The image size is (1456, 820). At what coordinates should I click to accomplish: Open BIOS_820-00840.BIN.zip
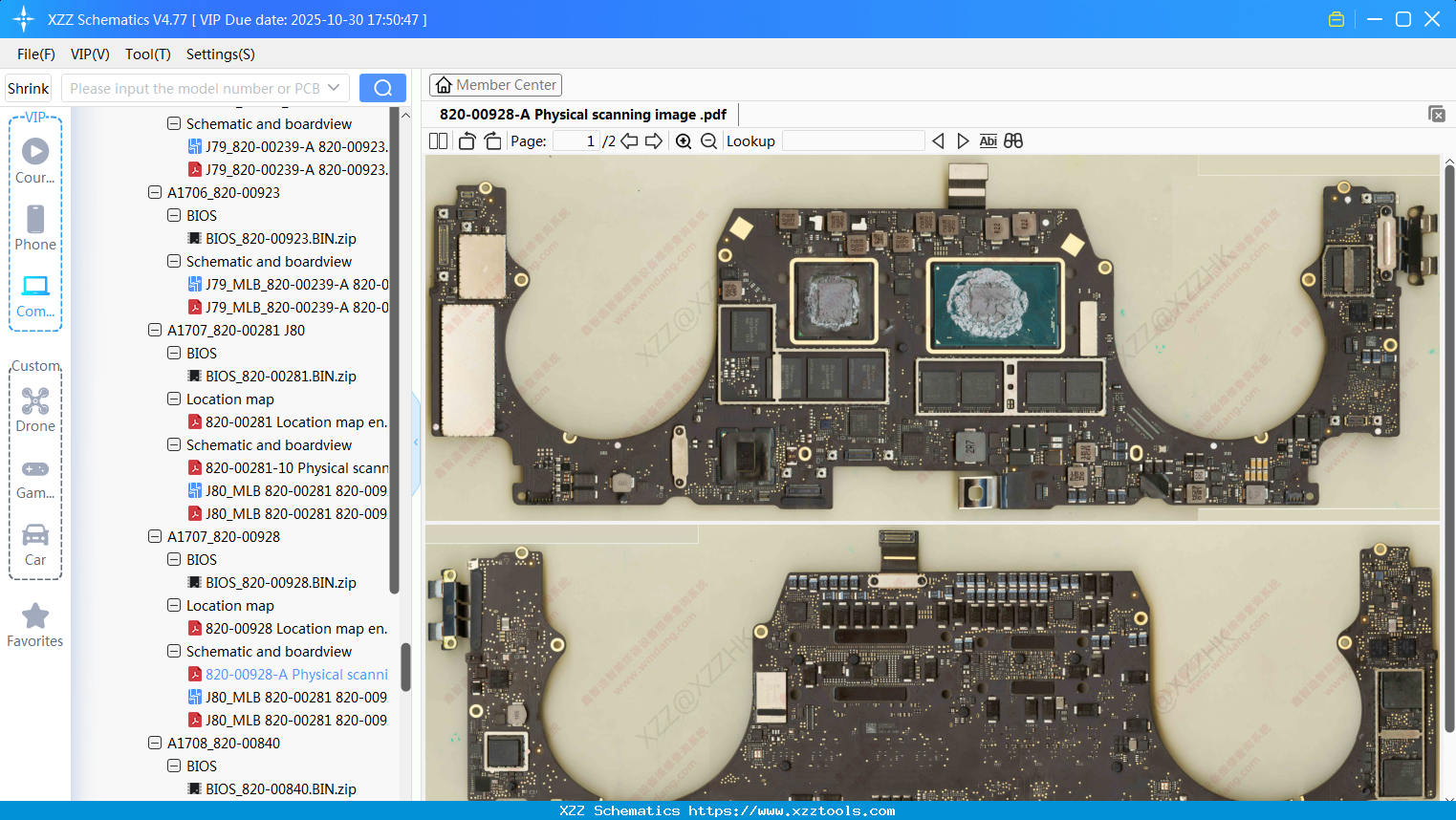[x=281, y=789]
